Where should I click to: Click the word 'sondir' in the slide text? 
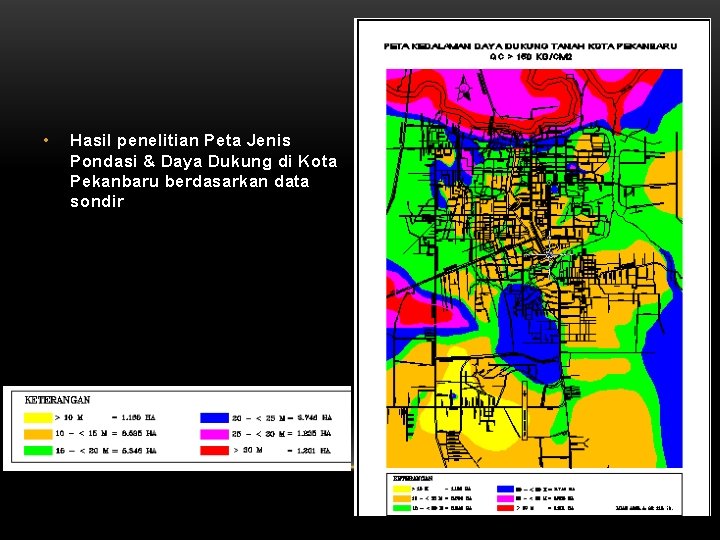(97, 201)
